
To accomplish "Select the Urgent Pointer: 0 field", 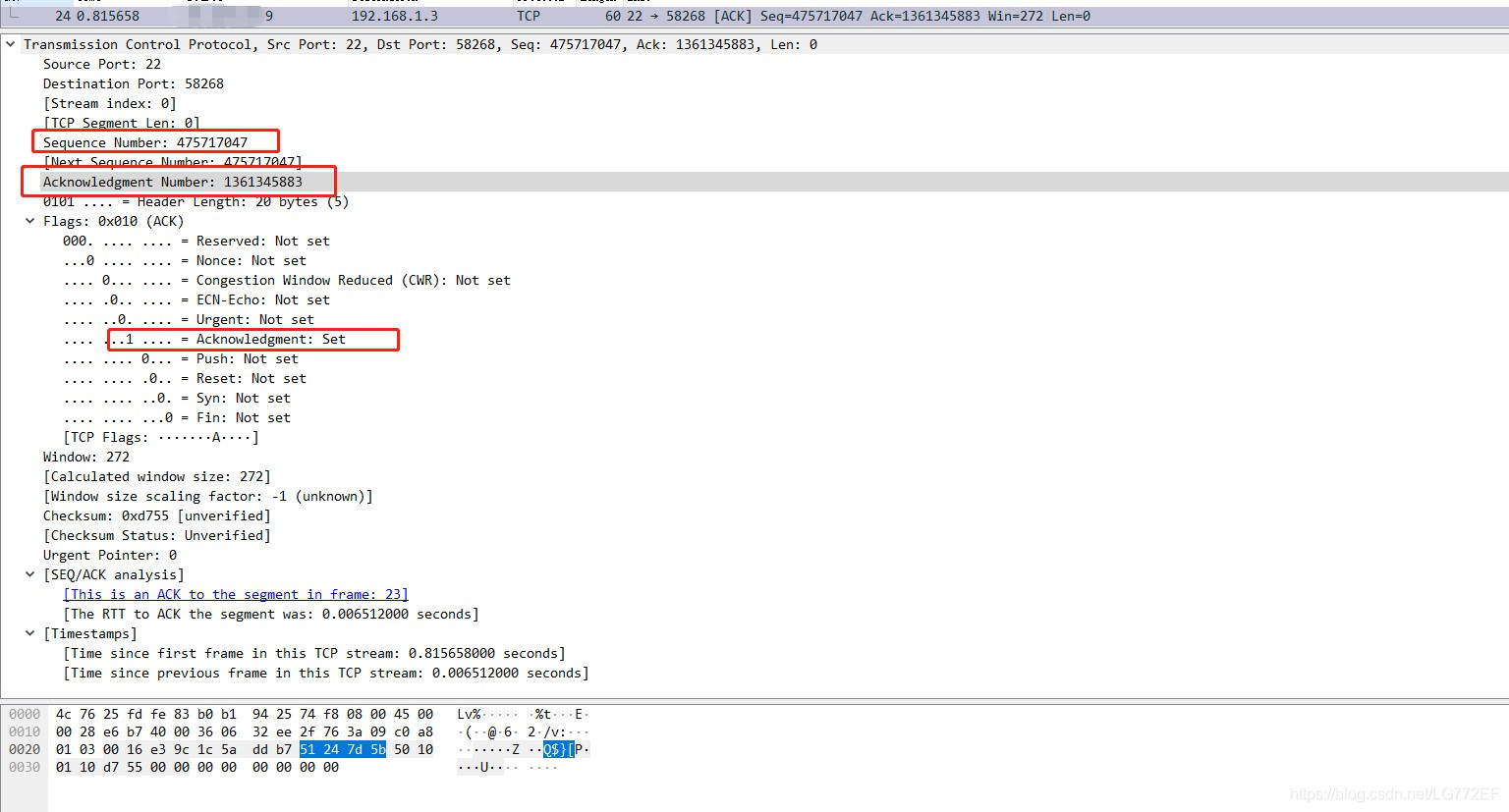I will click(x=110, y=555).
